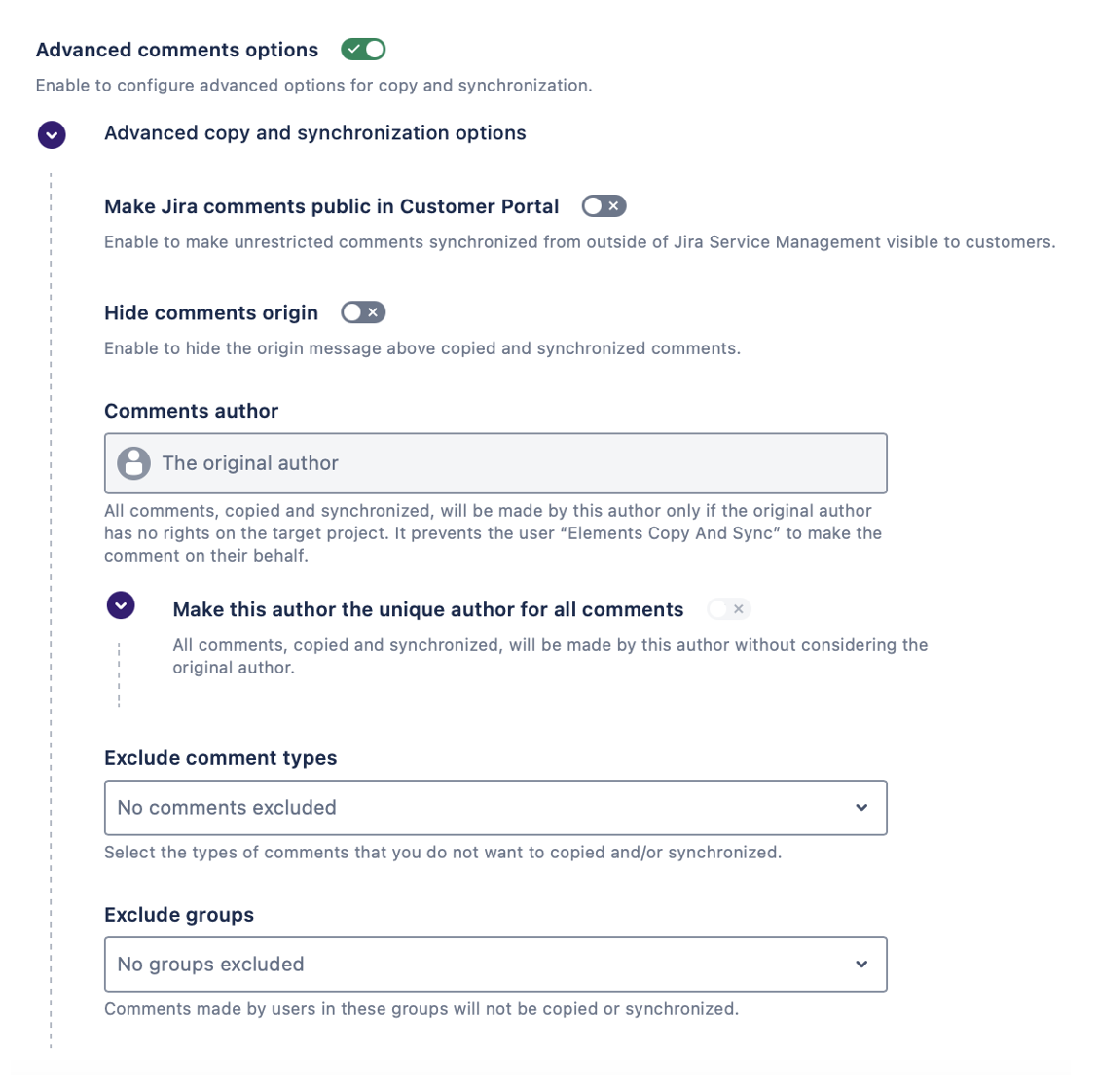Turn on the Hide comments origin switch
Viewport: 1098px width, 1092px height.
[363, 312]
